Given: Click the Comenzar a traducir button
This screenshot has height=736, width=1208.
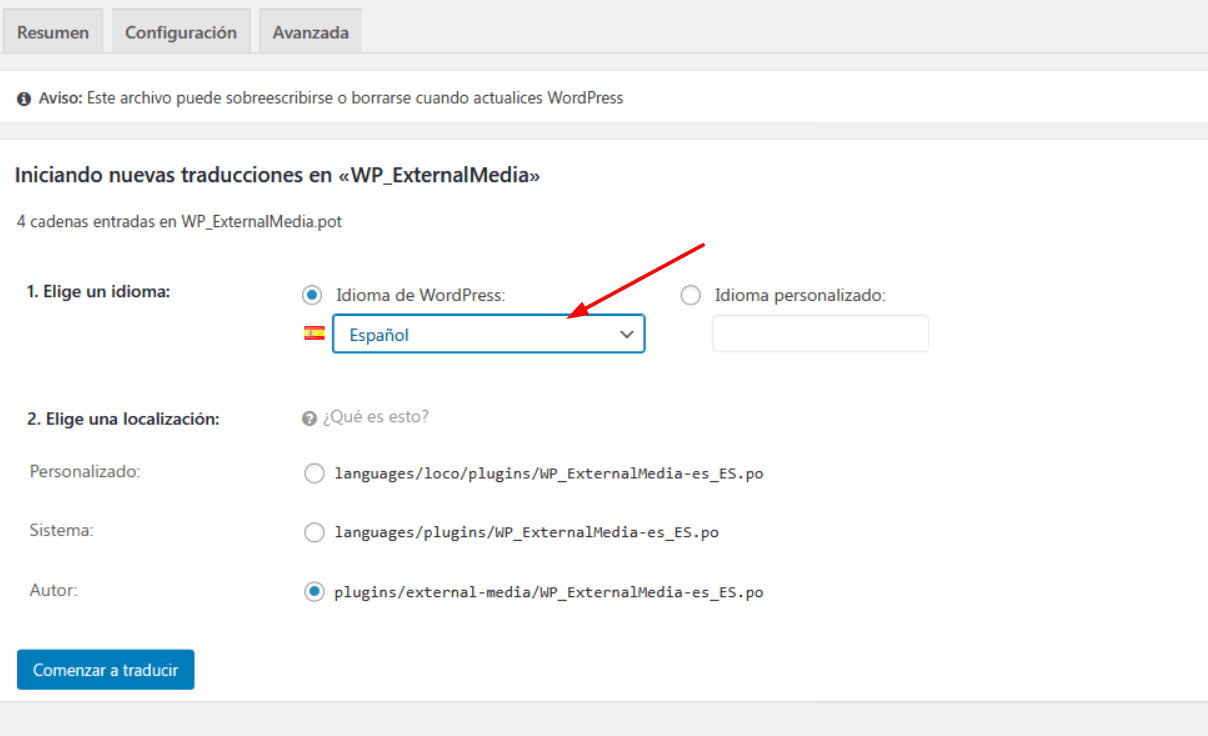Looking at the screenshot, I should (106, 670).
